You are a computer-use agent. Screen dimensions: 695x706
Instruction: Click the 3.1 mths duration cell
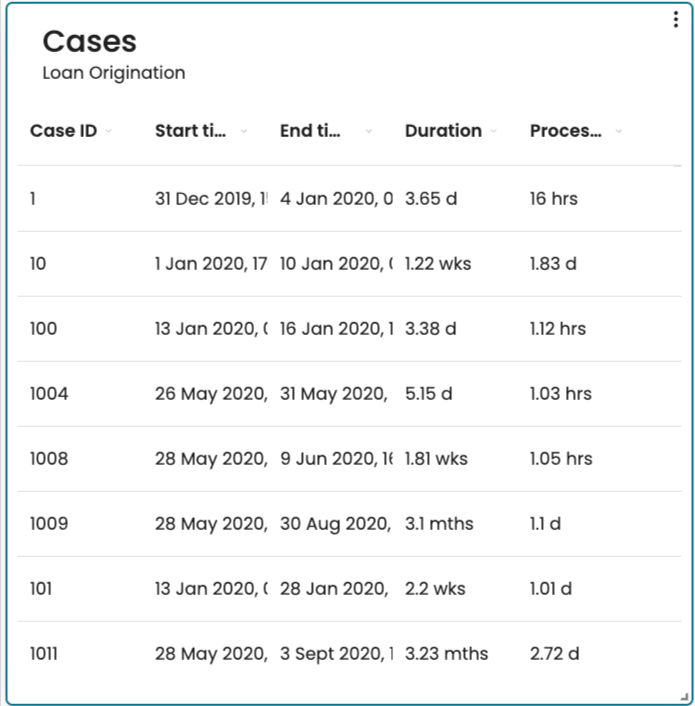tap(439, 524)
